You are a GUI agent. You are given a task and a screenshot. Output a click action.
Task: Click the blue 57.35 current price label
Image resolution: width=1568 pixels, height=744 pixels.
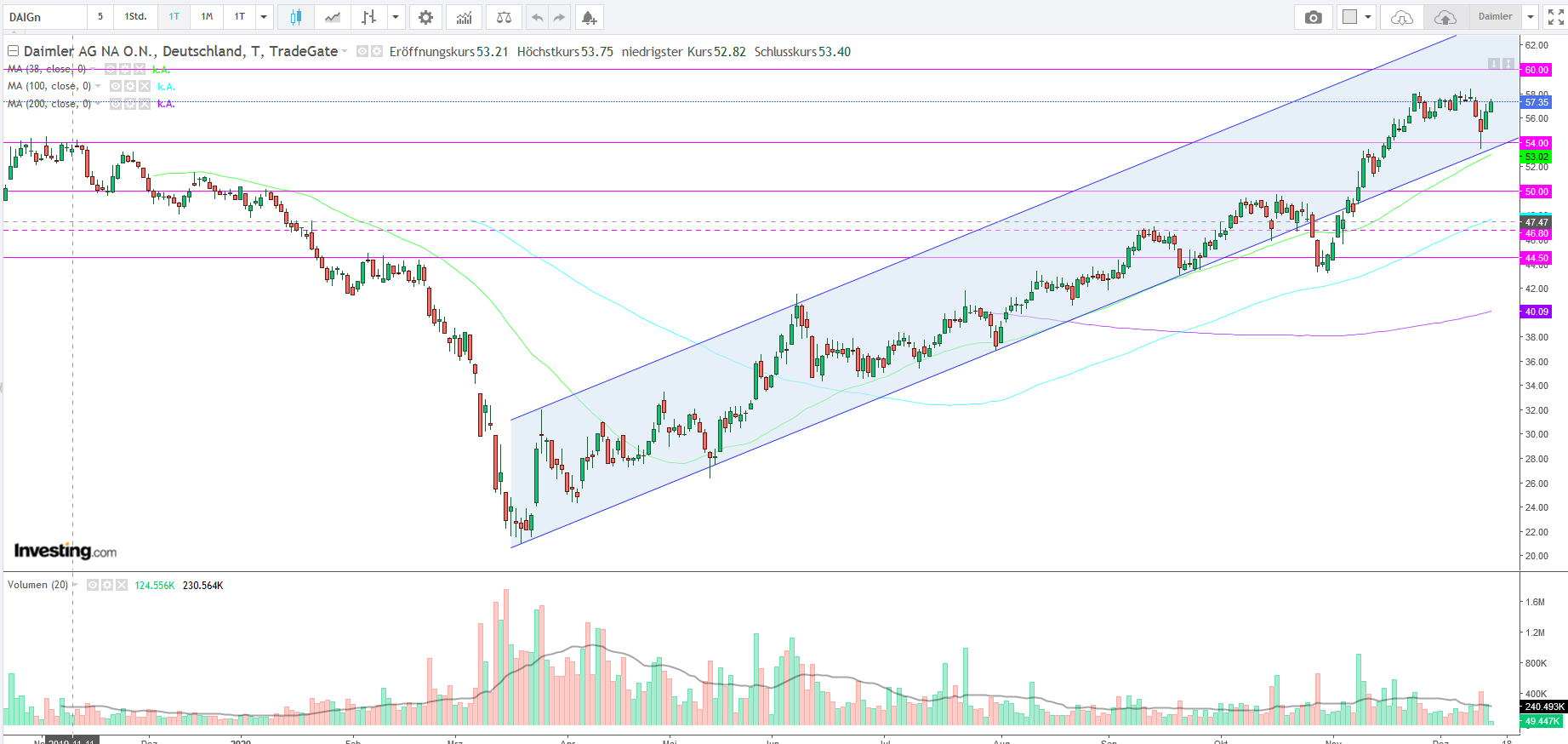coord(1537,102)
